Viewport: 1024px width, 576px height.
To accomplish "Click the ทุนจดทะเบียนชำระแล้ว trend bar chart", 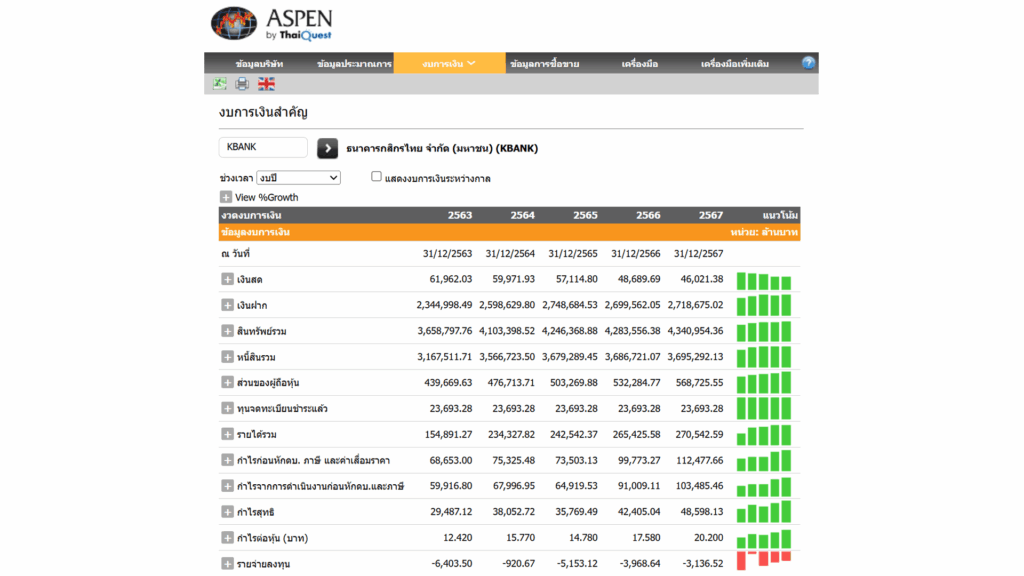I will (x=764, y=408).
